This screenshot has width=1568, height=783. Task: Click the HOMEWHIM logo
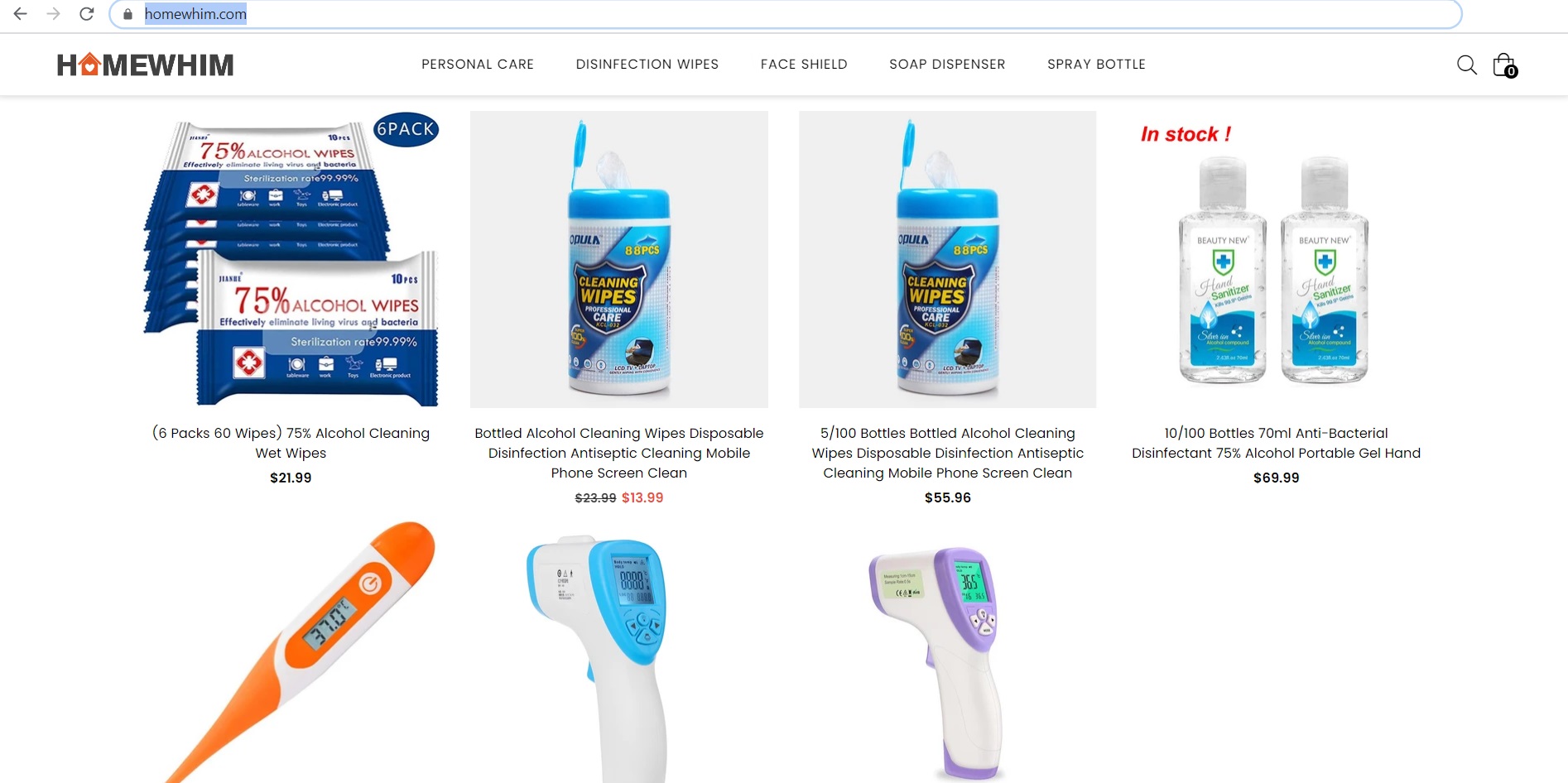(x=146, y=65)
